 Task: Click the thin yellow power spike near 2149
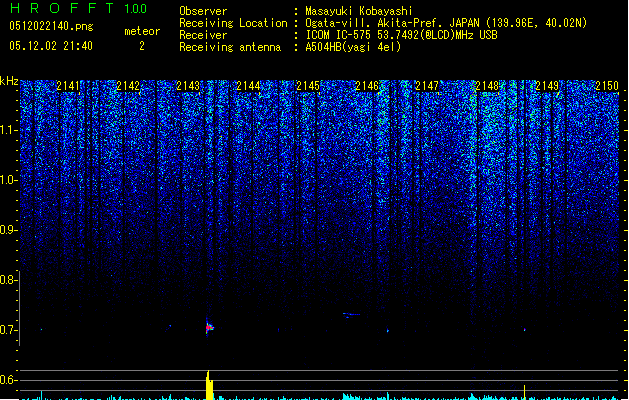tap(524, 392)
